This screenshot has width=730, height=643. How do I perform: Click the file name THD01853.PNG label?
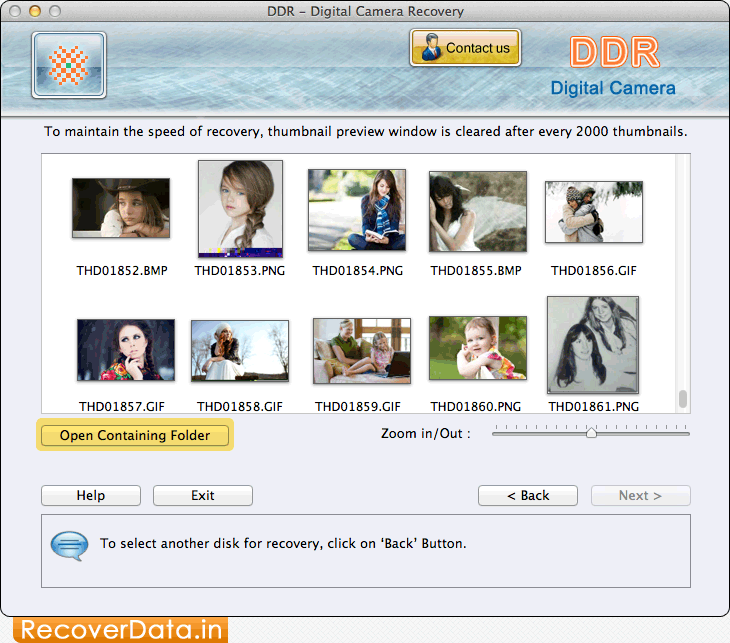[240, 271]
